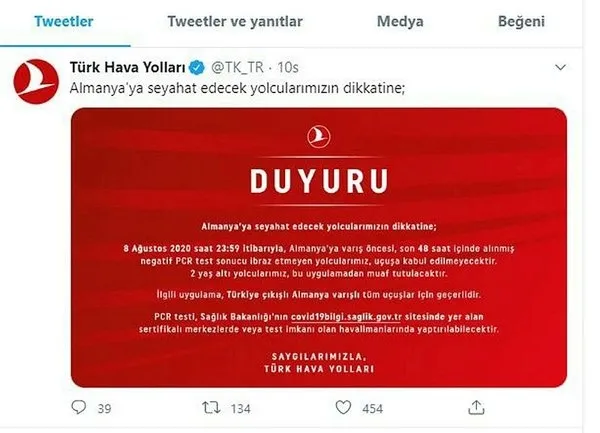This screenshot has width=600, height=433.
Task: Click the tweet text about Almanya passengers
Action: click(237, 88)
